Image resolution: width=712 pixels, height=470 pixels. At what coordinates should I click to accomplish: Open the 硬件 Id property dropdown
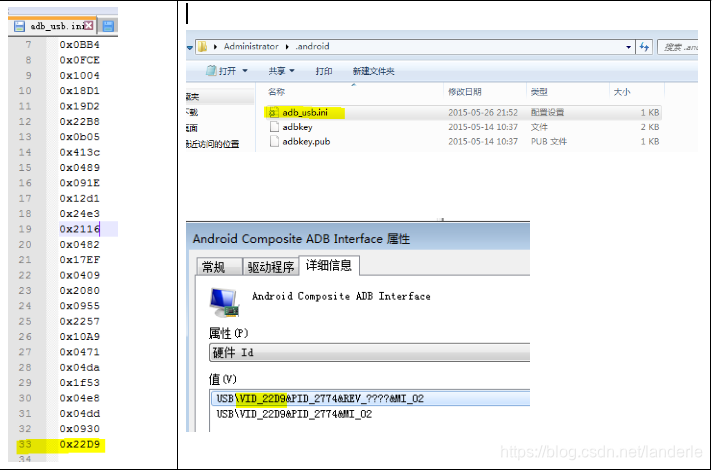pos(369,352)
